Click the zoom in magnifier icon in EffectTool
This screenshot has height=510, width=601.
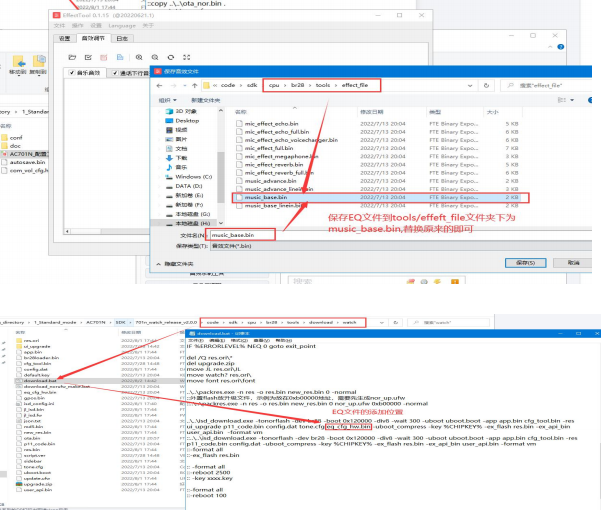coord(139,57)
